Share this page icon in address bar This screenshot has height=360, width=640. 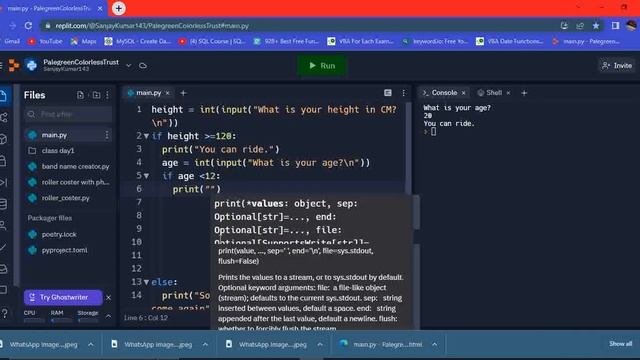[580, 26]
